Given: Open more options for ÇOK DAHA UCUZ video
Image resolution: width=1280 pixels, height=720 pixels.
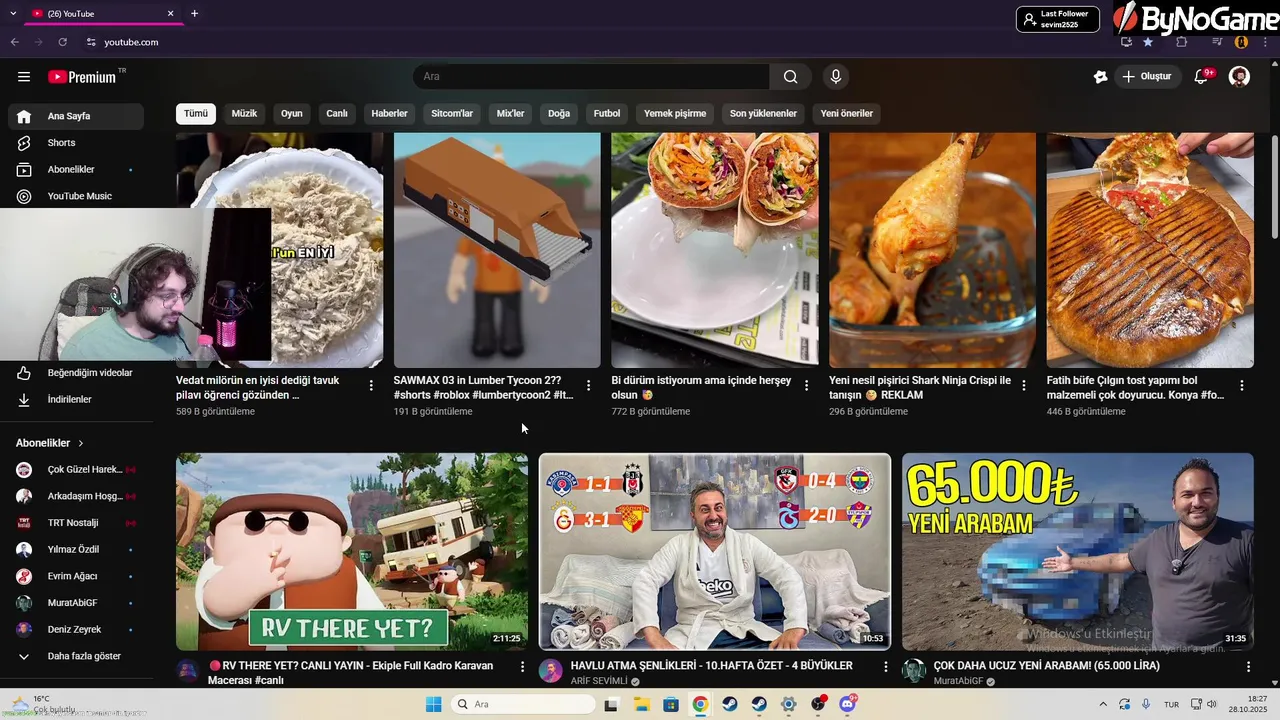Looking at the screenshot, I should pos(1248,666).
